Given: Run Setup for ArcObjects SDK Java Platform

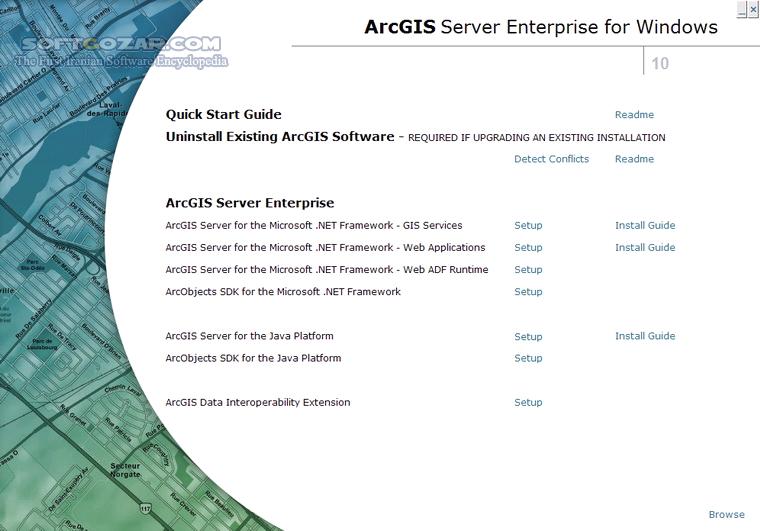Looking at the screenshot, I should point(528,359).
